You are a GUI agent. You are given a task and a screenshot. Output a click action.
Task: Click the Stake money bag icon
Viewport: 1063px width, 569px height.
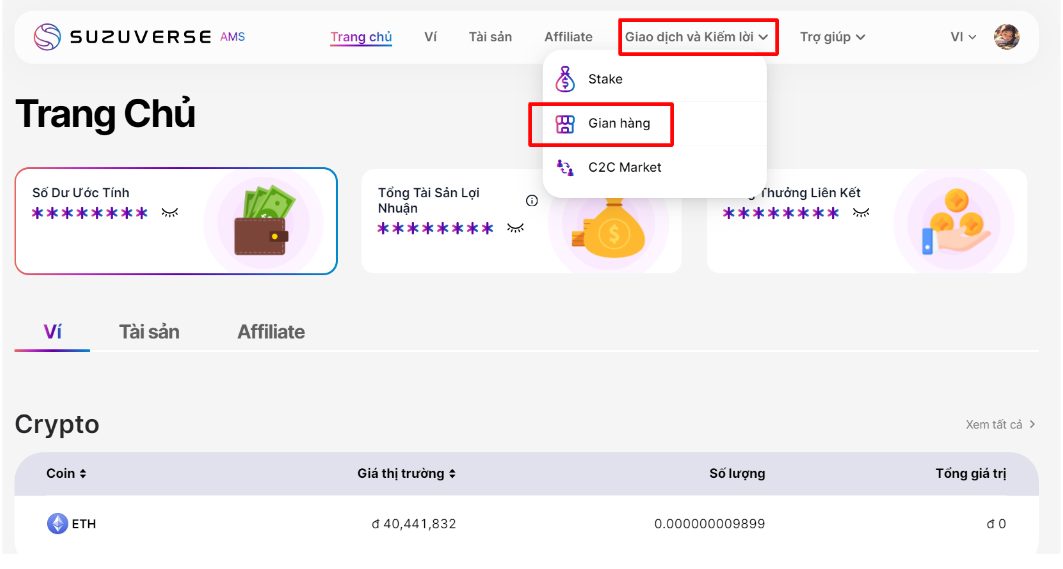565,79
